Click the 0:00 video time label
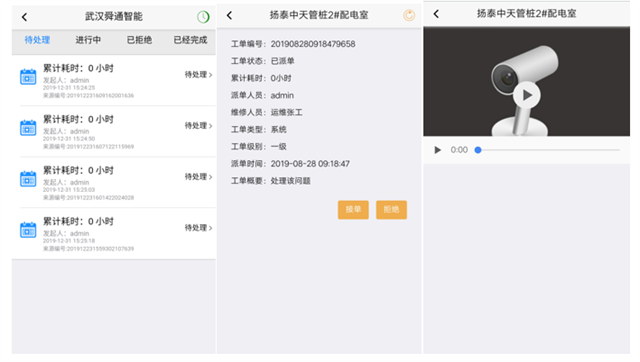640x362 pixels. (459, 150)
